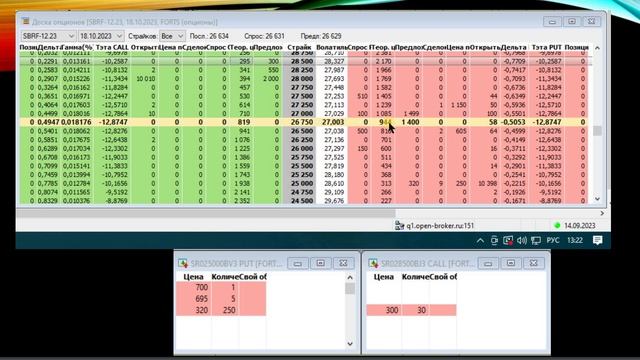Click the green connection status indicator
Screen dimensions: 640x360
[x=557, y=225]
